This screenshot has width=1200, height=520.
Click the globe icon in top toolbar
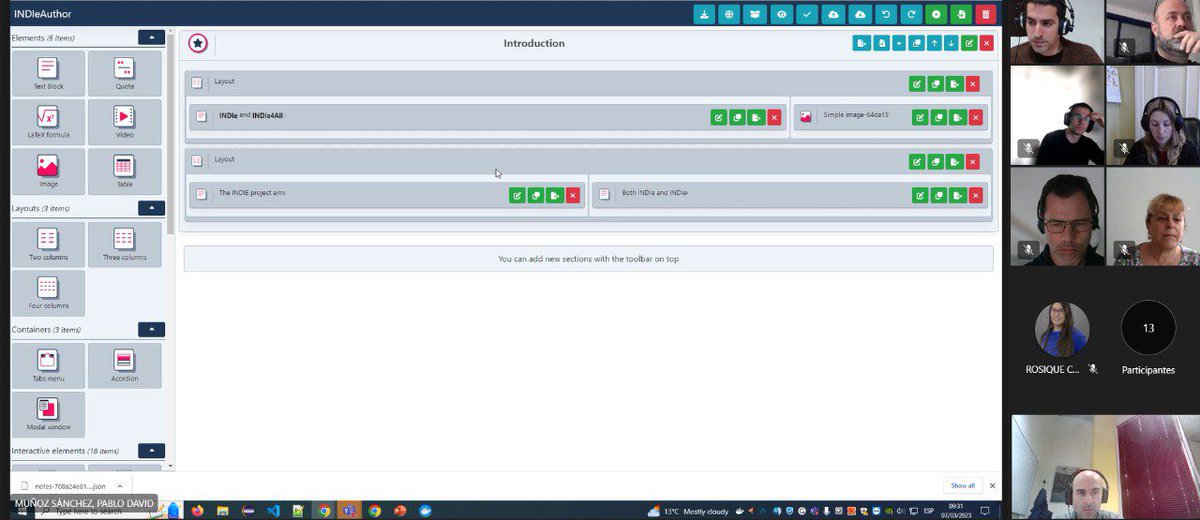[x=730, y=14]
